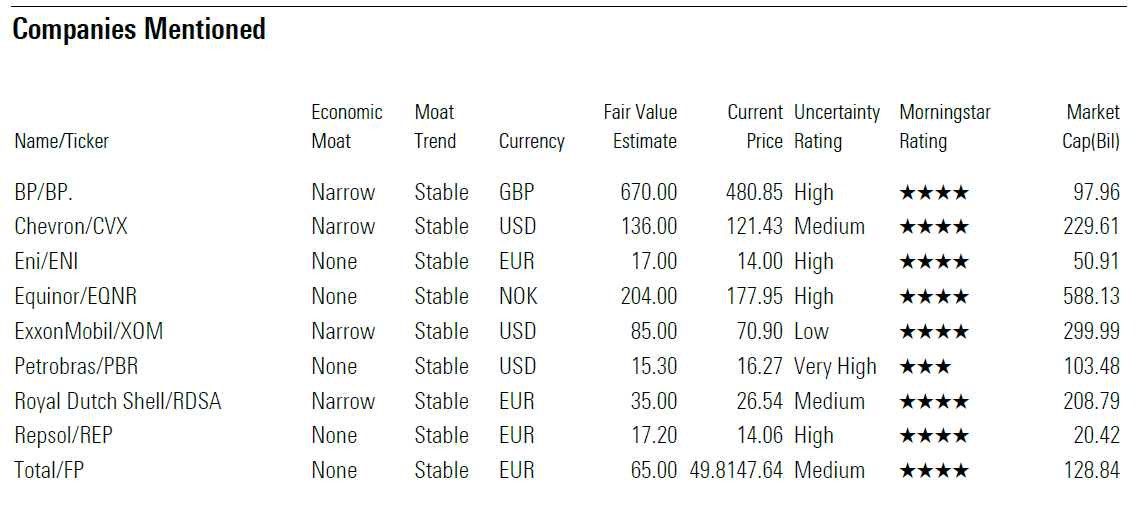Viewport: 1143px width, 518px height.
Task: Click the Eni/ENI company name
Action: point(46,262)
